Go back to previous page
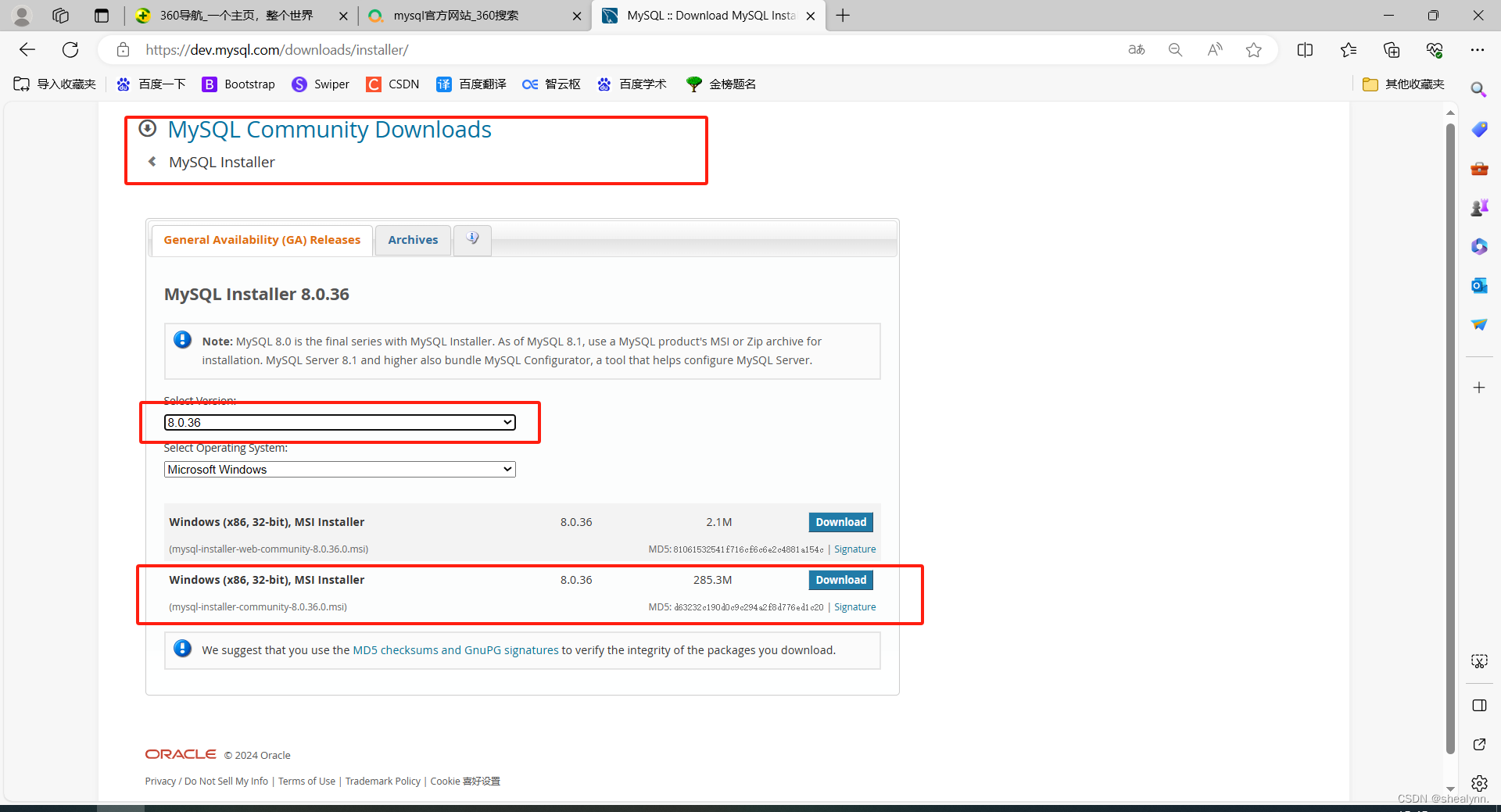 [x=27, y=50]
